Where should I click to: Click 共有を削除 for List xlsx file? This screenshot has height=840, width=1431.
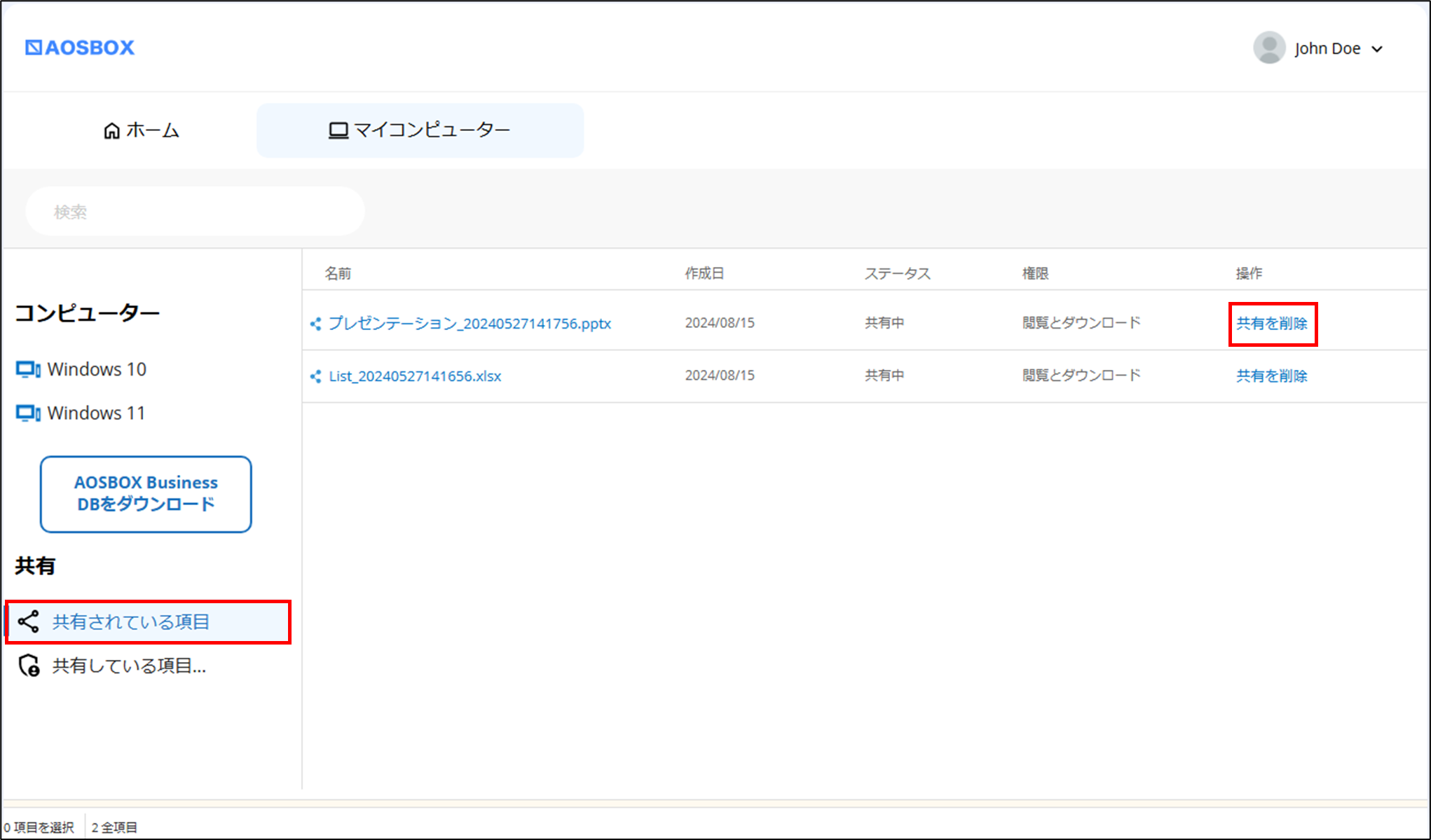point(1272,376)
